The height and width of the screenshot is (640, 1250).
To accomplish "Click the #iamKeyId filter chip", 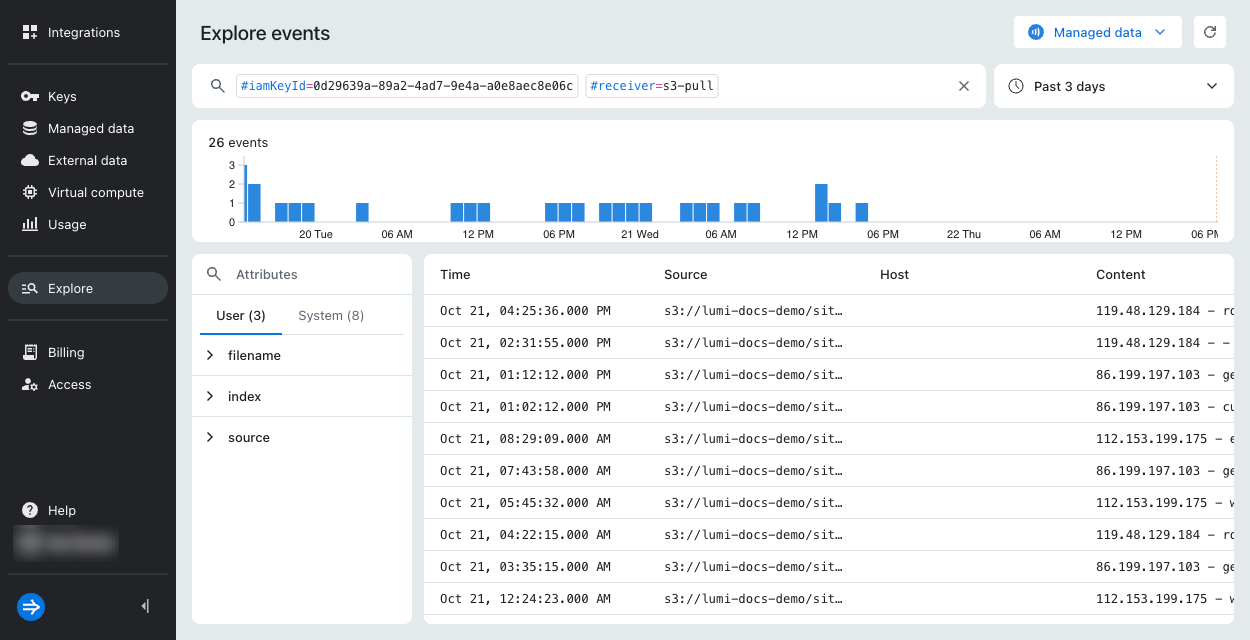I will (407, 86).
